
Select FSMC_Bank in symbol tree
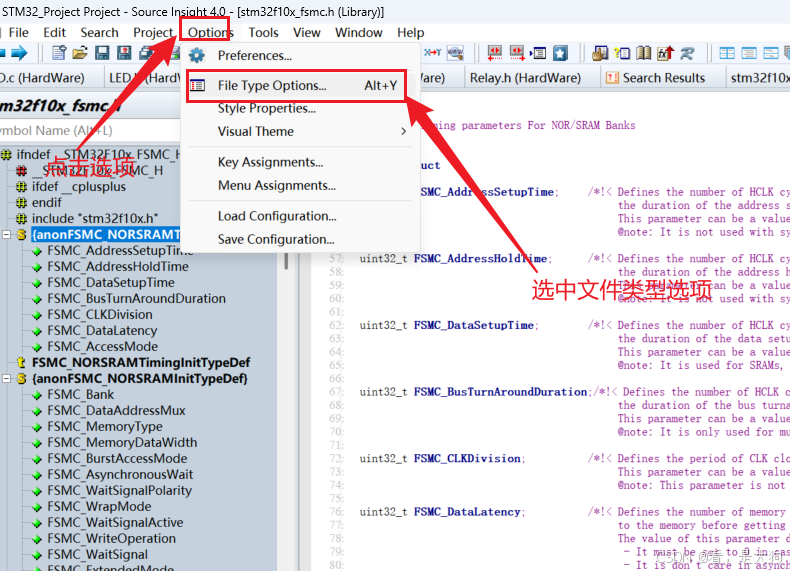click(81, 395)
